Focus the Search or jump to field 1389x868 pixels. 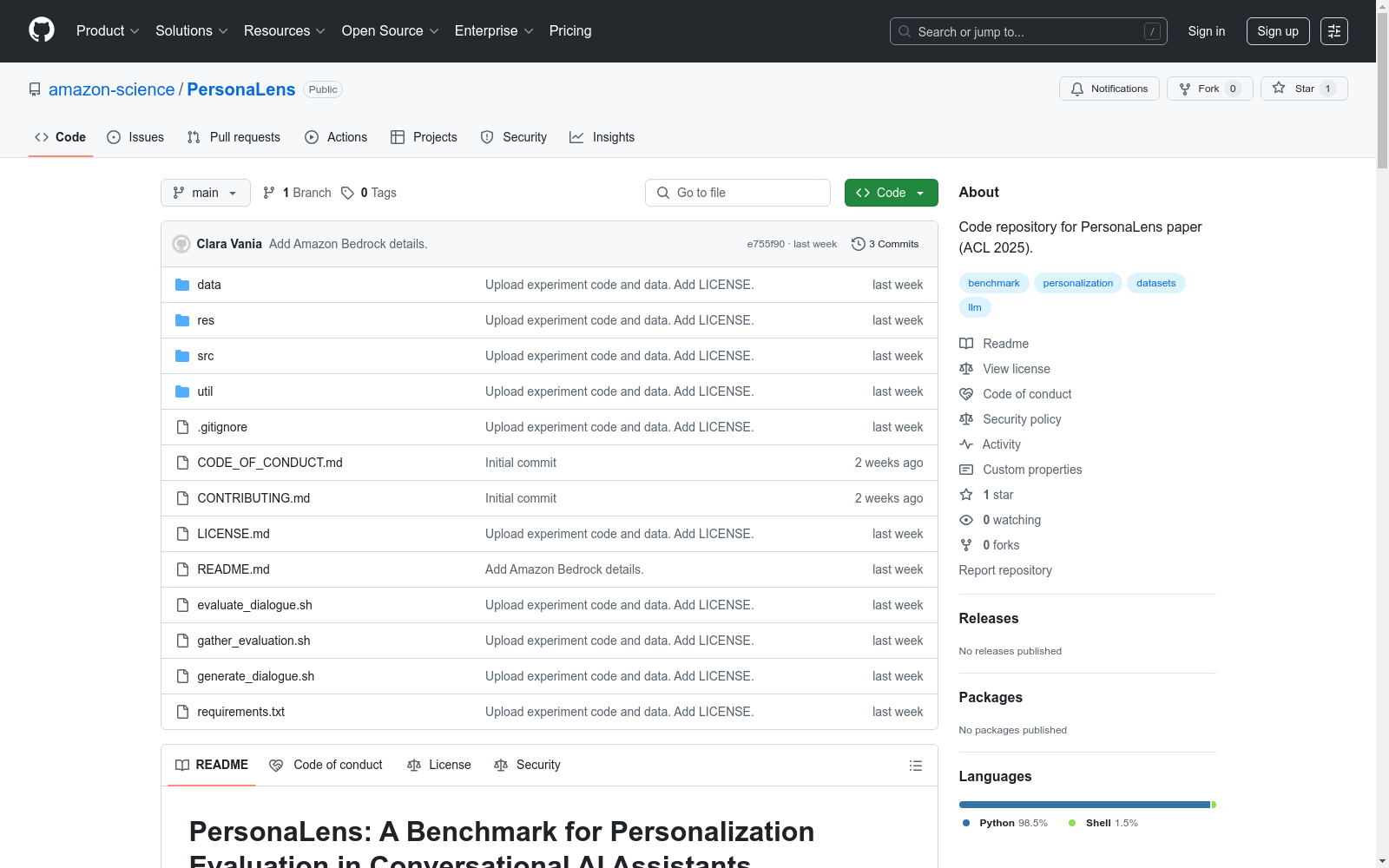[x=1029, y=31]
